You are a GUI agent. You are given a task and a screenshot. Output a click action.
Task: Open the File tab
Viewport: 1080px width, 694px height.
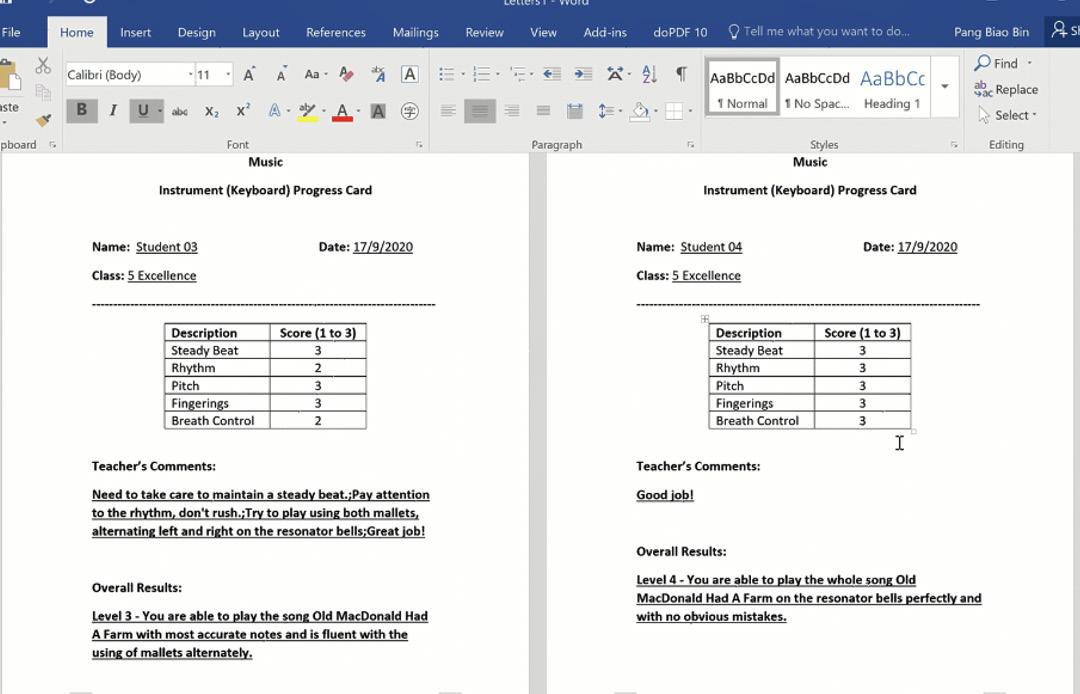click(x=11, y=32)
